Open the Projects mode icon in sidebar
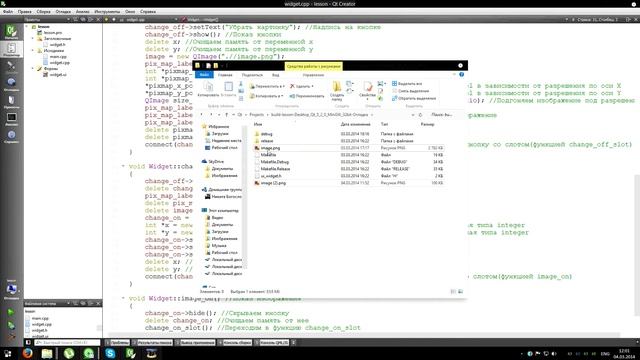Image resolution: width=640 pixels, height=360 pixels. (11, 102)
